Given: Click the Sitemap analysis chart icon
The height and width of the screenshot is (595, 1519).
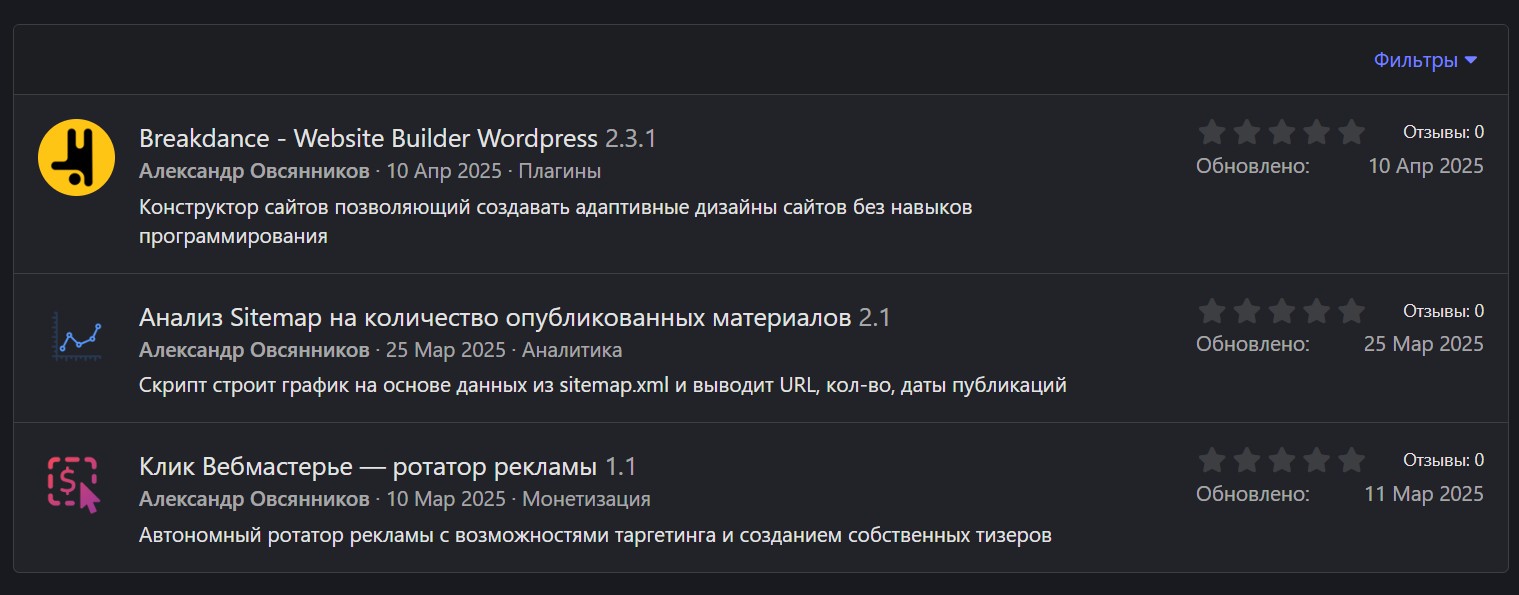Looking at the screenshot, I should tap(77, 337).
